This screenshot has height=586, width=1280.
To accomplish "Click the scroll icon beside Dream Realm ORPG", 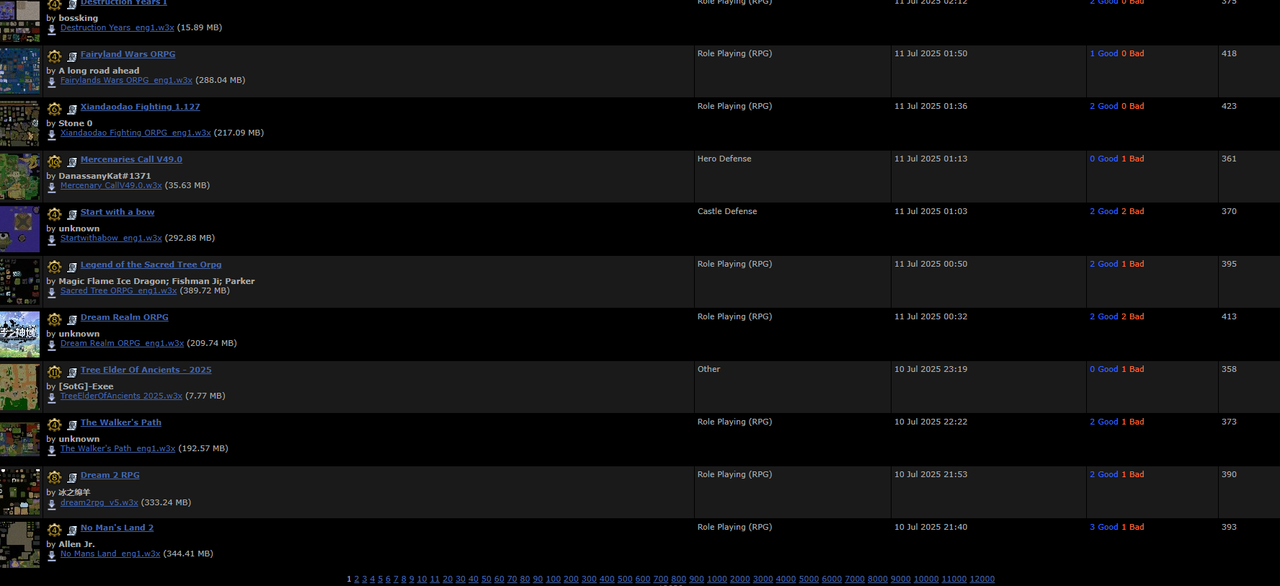I will pos(72,320).
